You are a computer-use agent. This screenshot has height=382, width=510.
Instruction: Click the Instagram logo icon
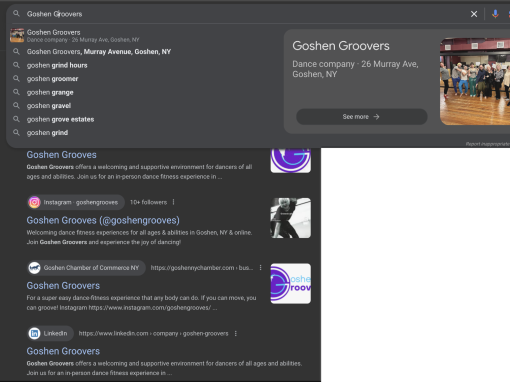tap(34, 202)
